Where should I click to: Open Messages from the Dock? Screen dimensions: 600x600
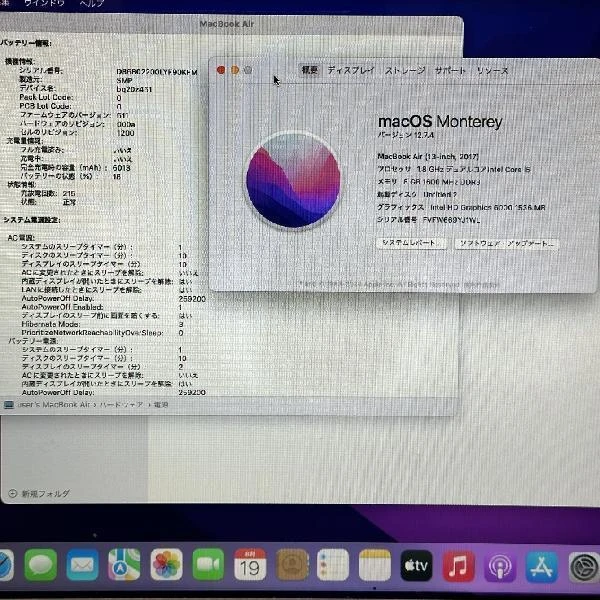[41, 565]
